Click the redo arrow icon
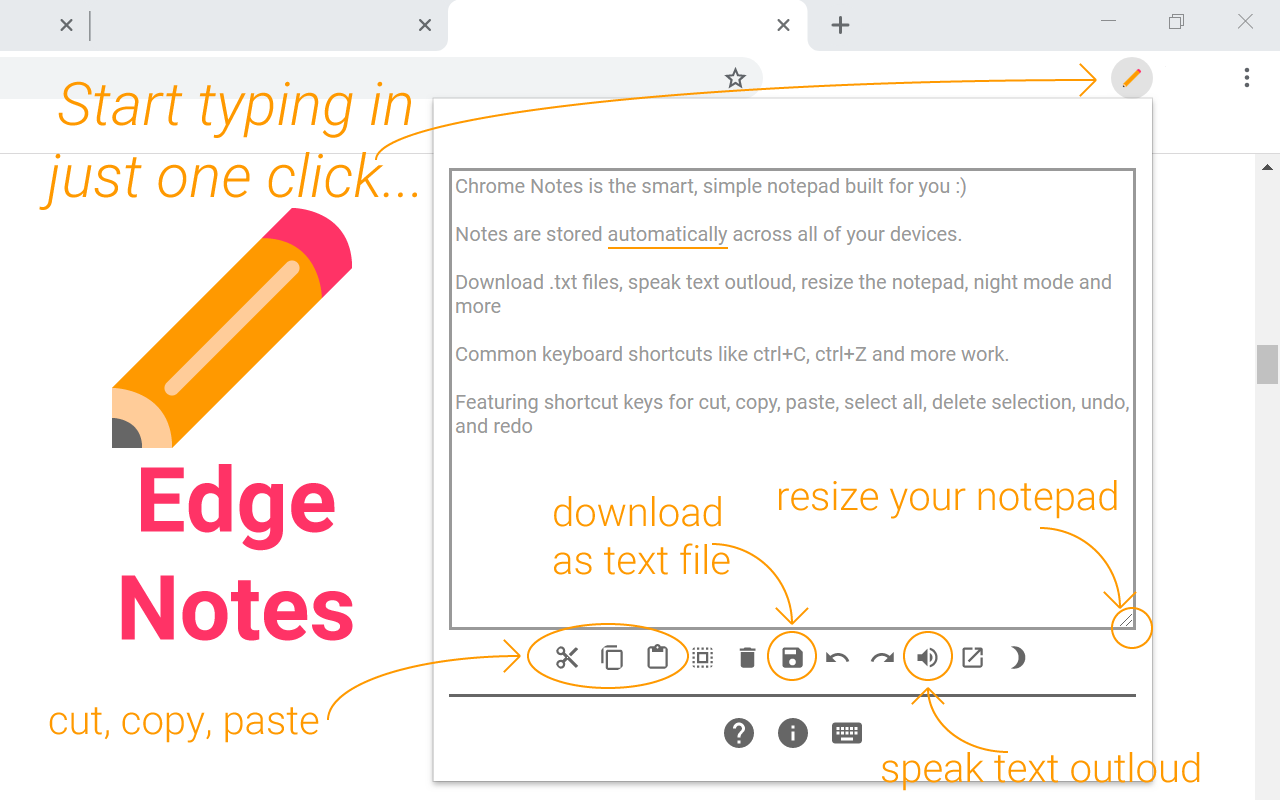 click(882, 658)
